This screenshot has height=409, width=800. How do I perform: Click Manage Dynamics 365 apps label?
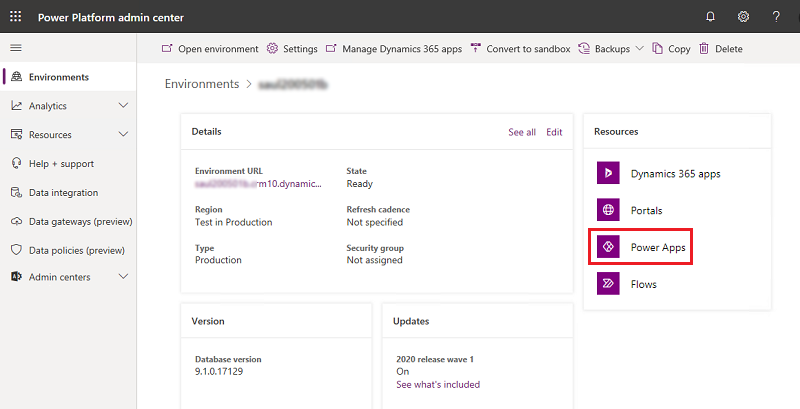tap(402, 49)
